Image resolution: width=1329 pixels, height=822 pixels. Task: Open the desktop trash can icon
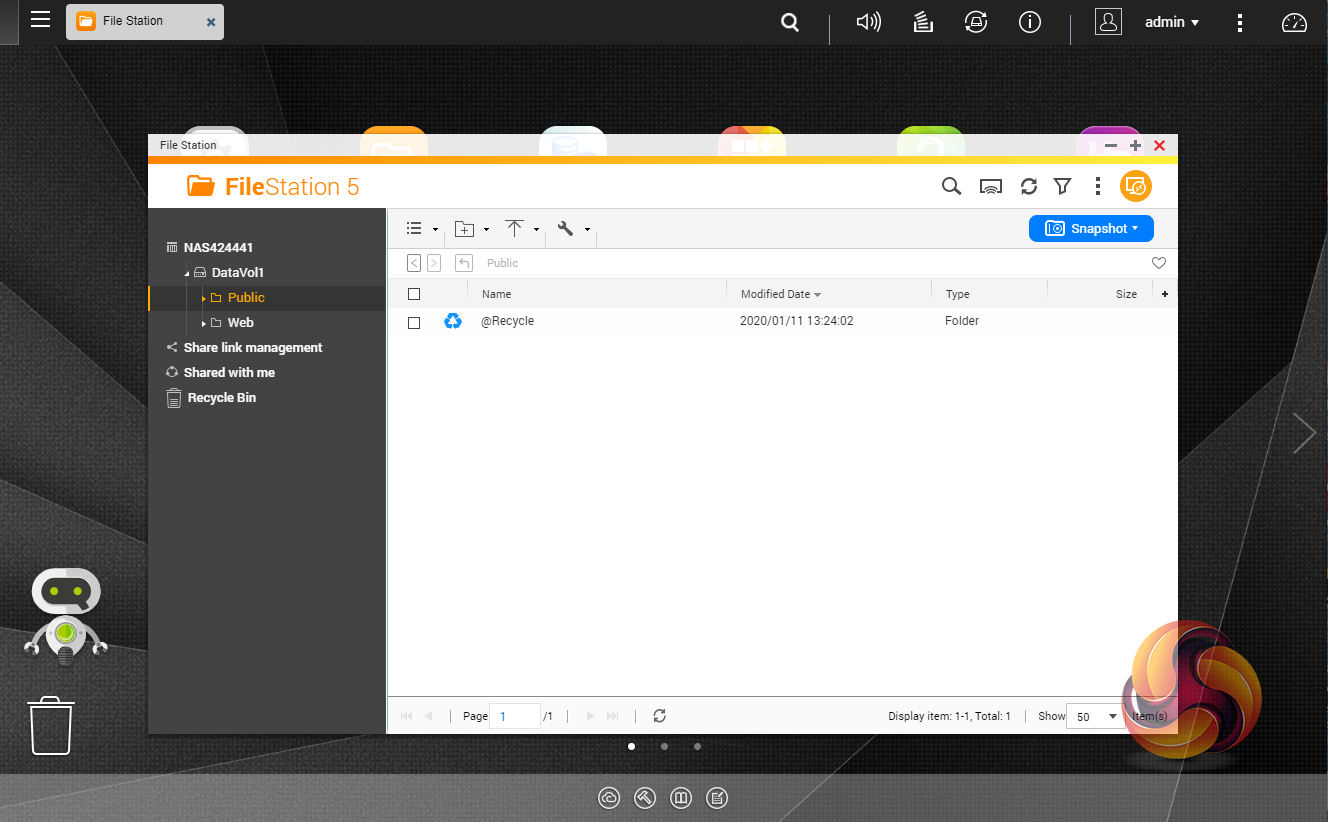[50, 726]
